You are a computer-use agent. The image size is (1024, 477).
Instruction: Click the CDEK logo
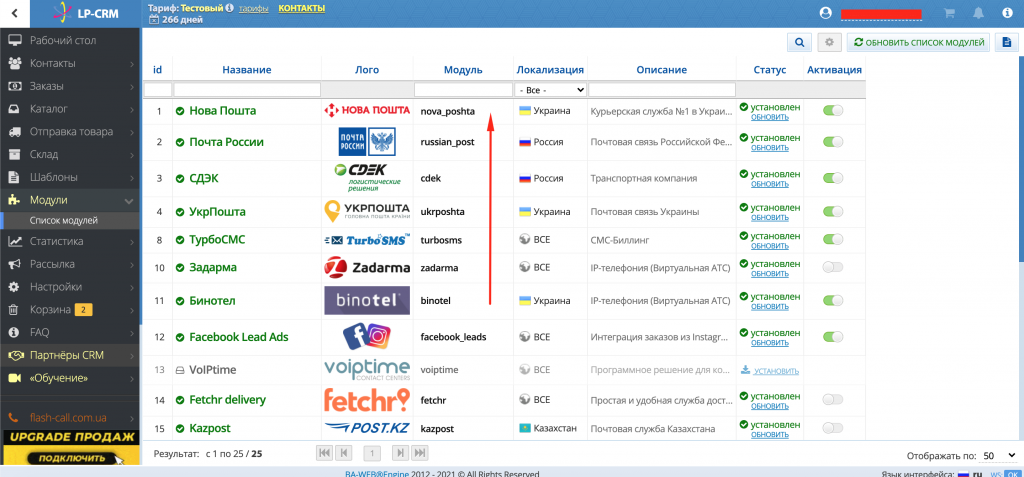[365, 177]
